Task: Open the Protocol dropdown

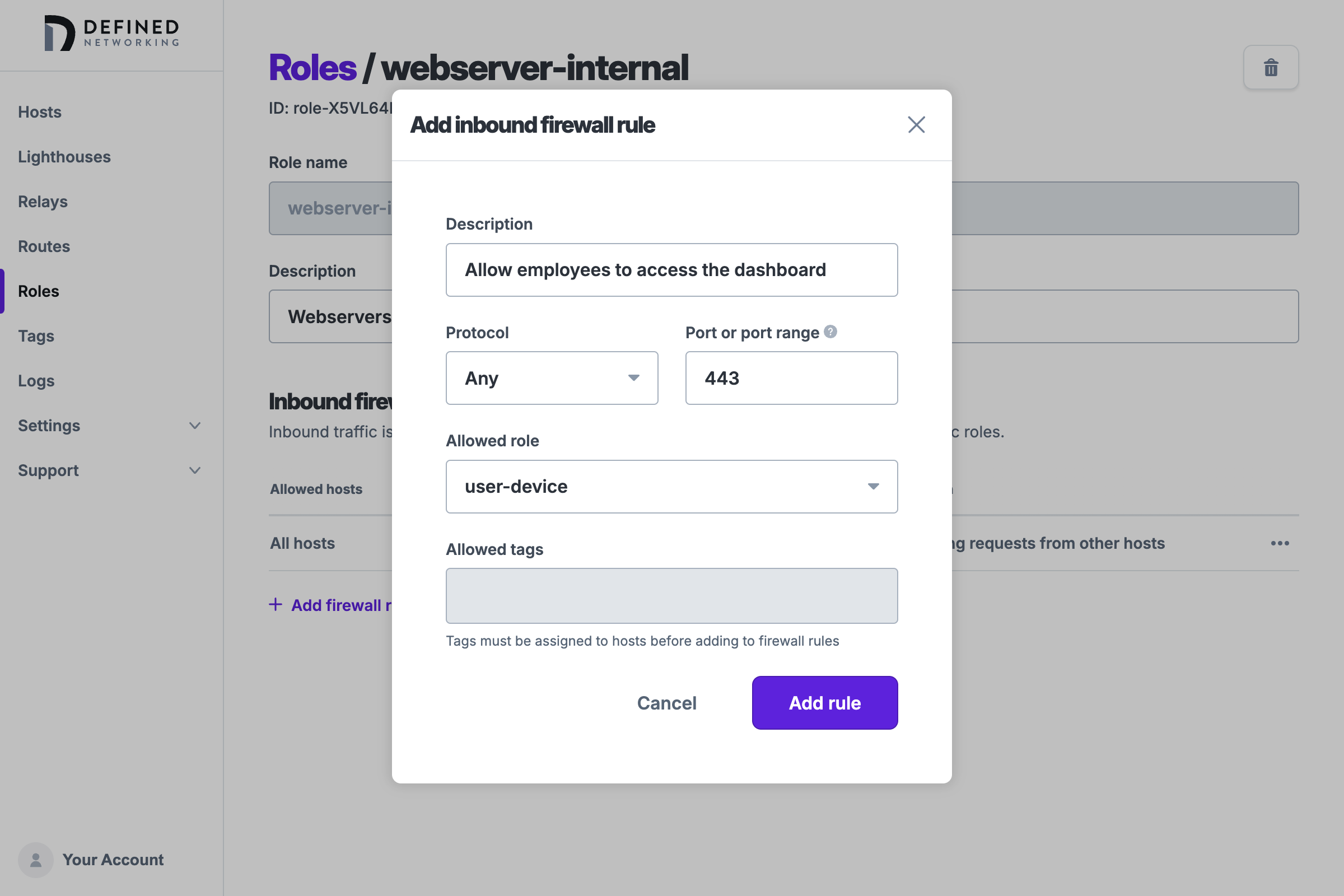Action: click(552, 377)
